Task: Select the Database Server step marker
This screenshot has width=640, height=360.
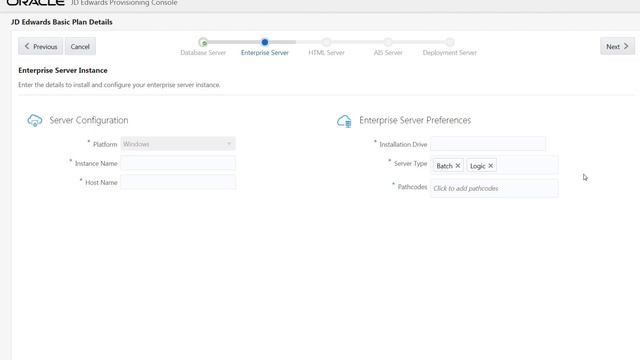Action: (203, 42)
